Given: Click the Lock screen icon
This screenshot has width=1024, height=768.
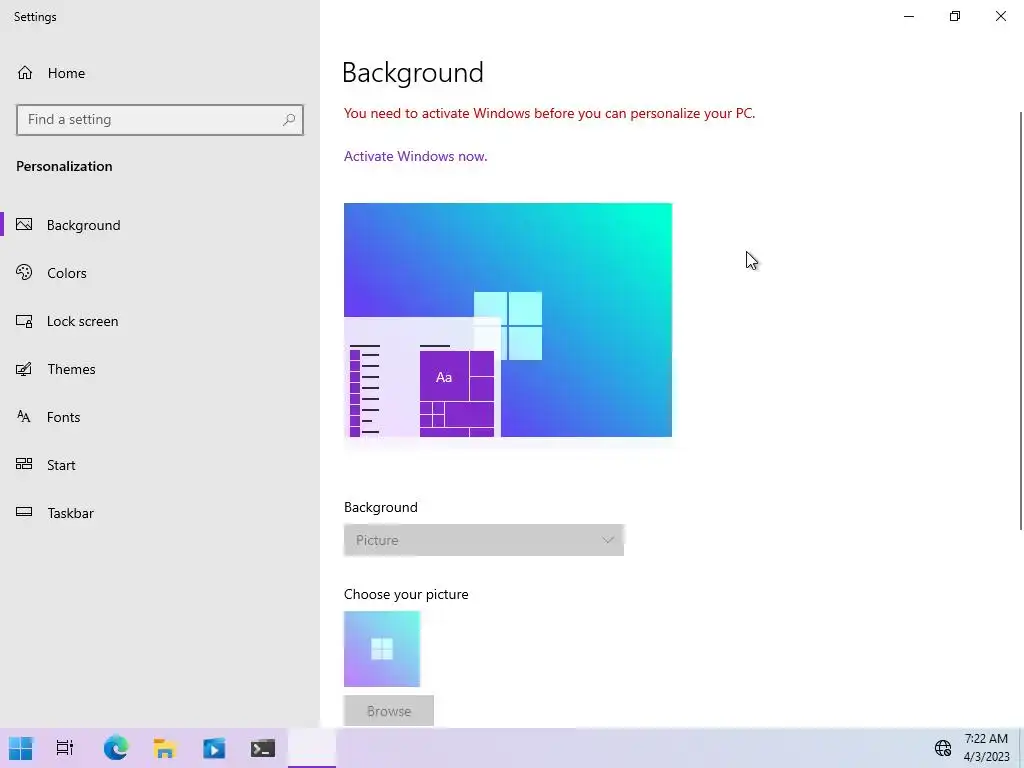Looking at the screenshot, I should click(x=24, y=321).
